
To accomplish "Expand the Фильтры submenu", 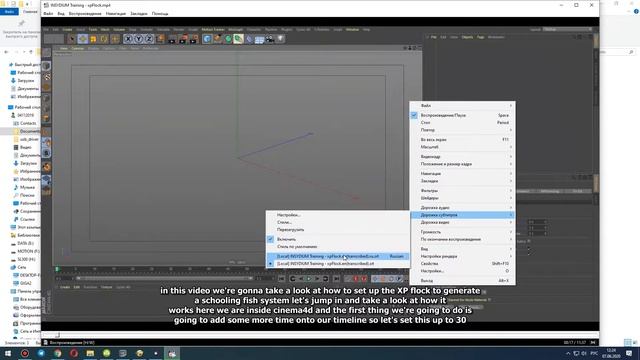I will [462, 191].
